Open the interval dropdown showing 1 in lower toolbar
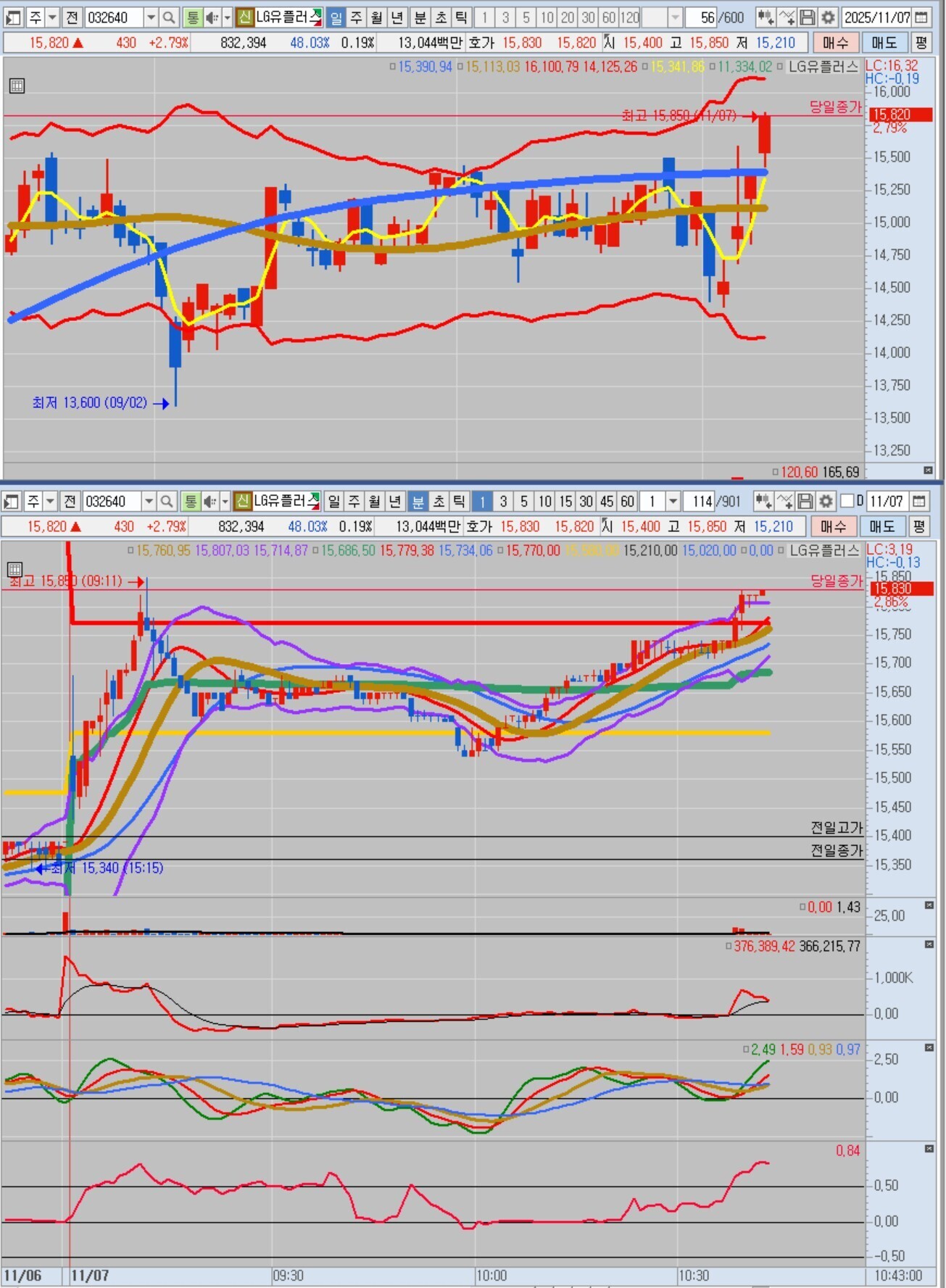 (x=673, y=501)
